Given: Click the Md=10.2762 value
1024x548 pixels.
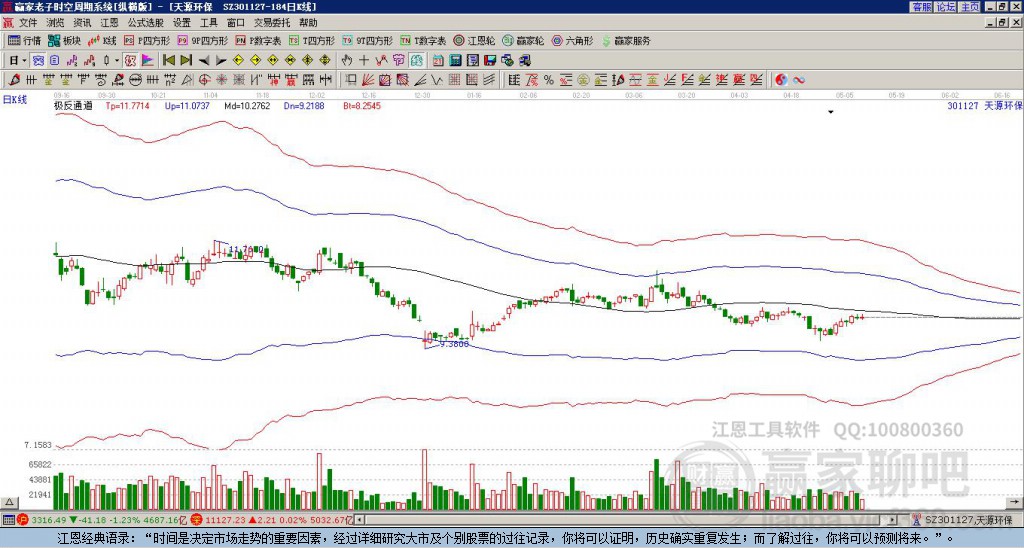Looking at the screenshot, I should (x=247, y=105).
